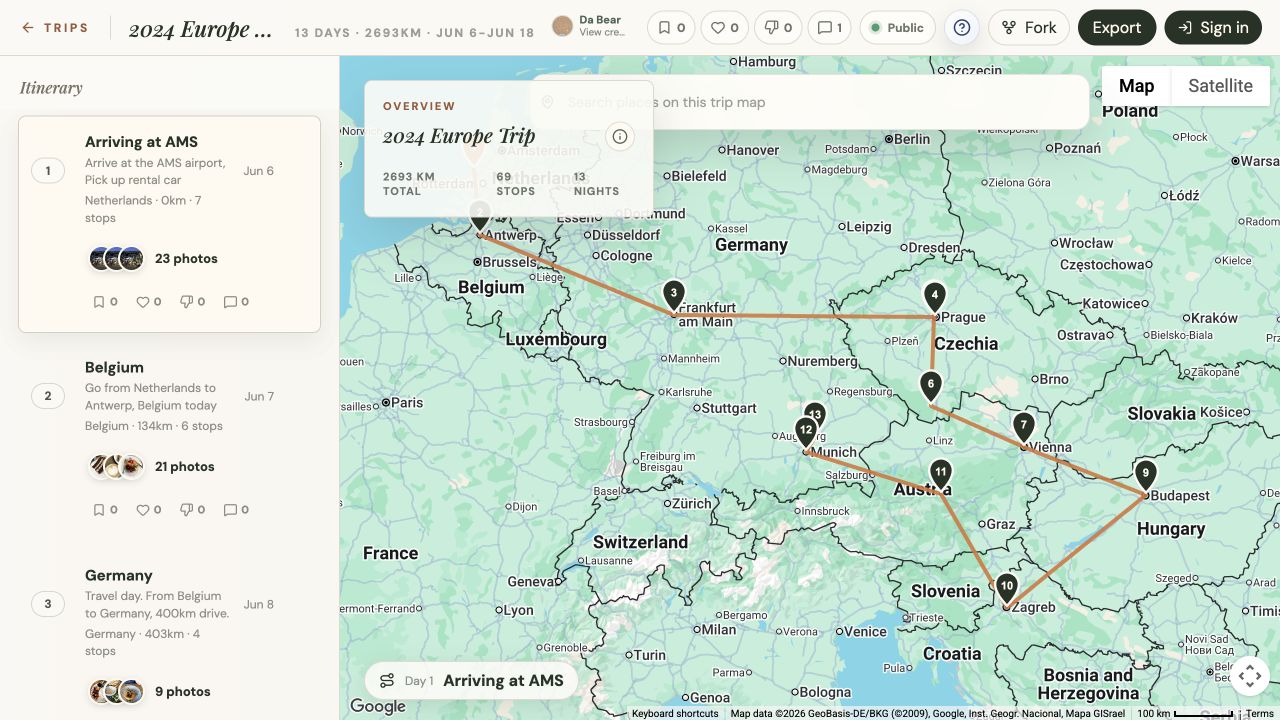Dislike the Arriving at AMS day

point(192,302)
